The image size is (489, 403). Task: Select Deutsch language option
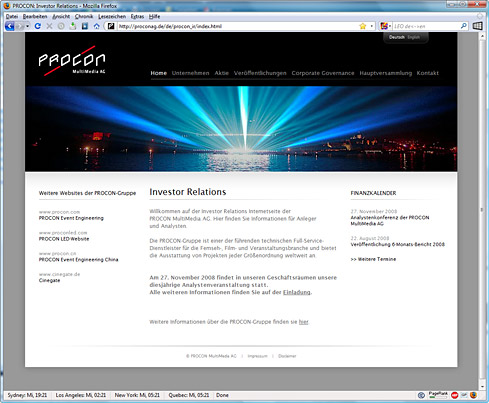(x=397, y=37)
